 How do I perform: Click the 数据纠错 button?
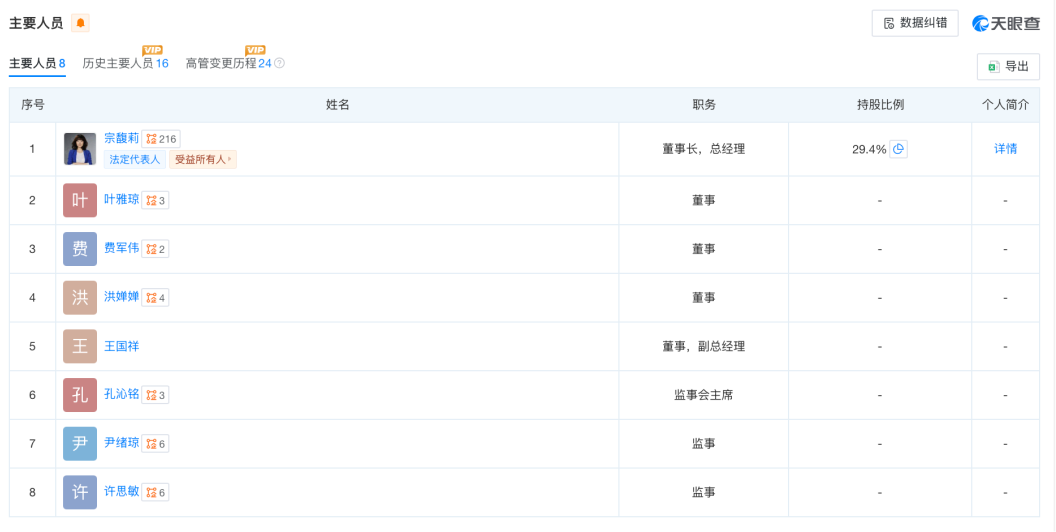coord(915,23)
